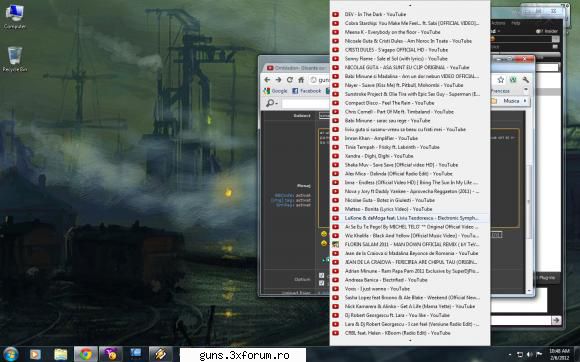The height and width of the screenshot is (362, 580).
Task: Open the DEV - In The Dark bookmark
Action: click(410, 14)
